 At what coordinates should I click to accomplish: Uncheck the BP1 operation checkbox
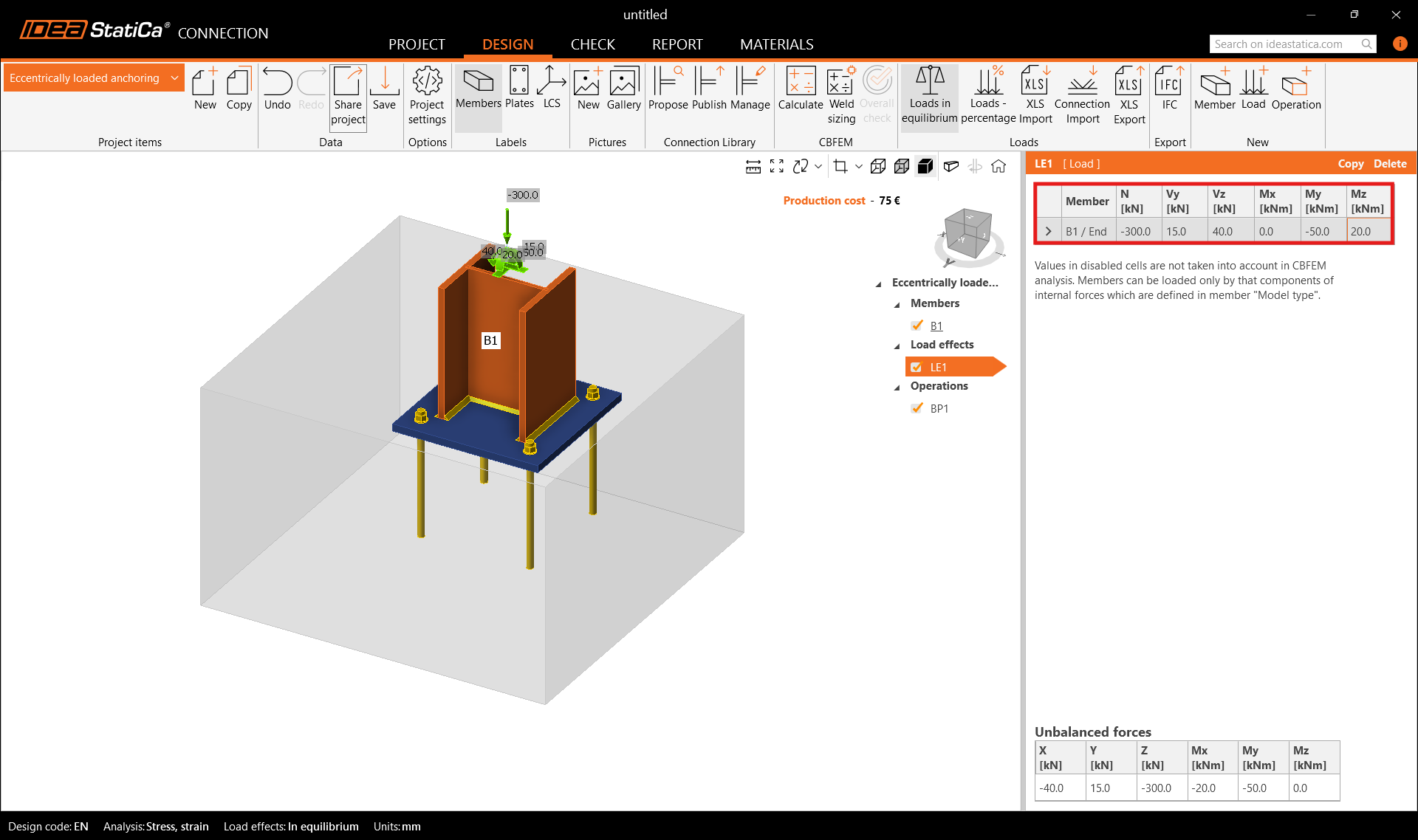coord(917,408)
